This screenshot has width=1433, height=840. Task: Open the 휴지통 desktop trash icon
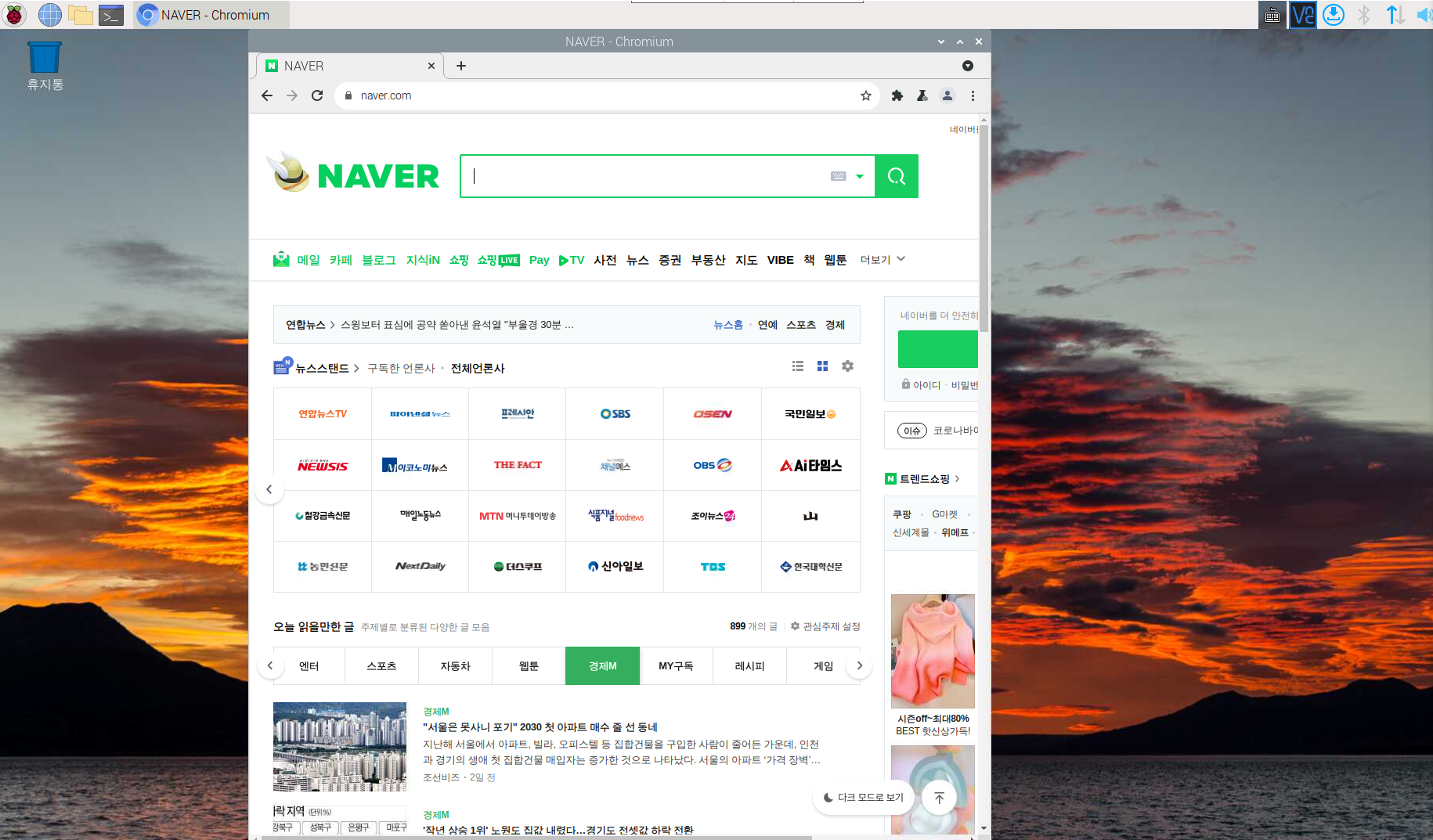pyautogui.click(x=45, y=66)
